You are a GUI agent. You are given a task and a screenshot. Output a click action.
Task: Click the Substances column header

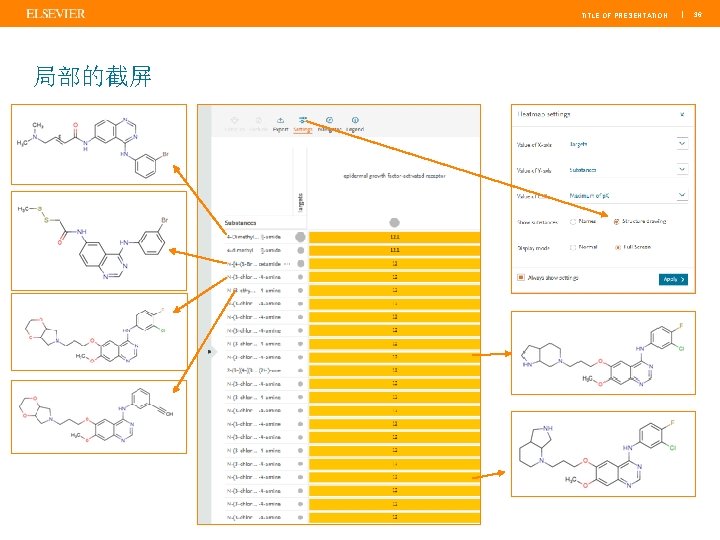point(241,223)
